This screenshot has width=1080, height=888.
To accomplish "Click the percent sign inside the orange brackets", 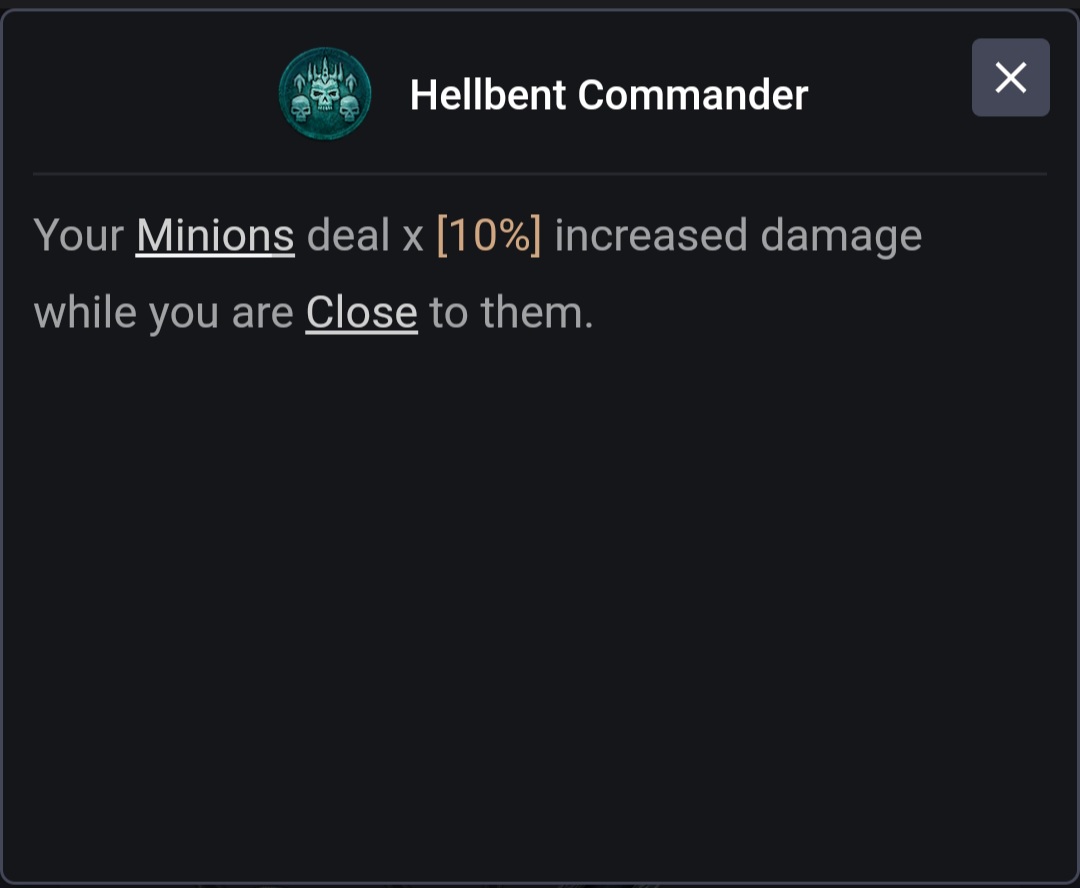I will coord(512,236).
